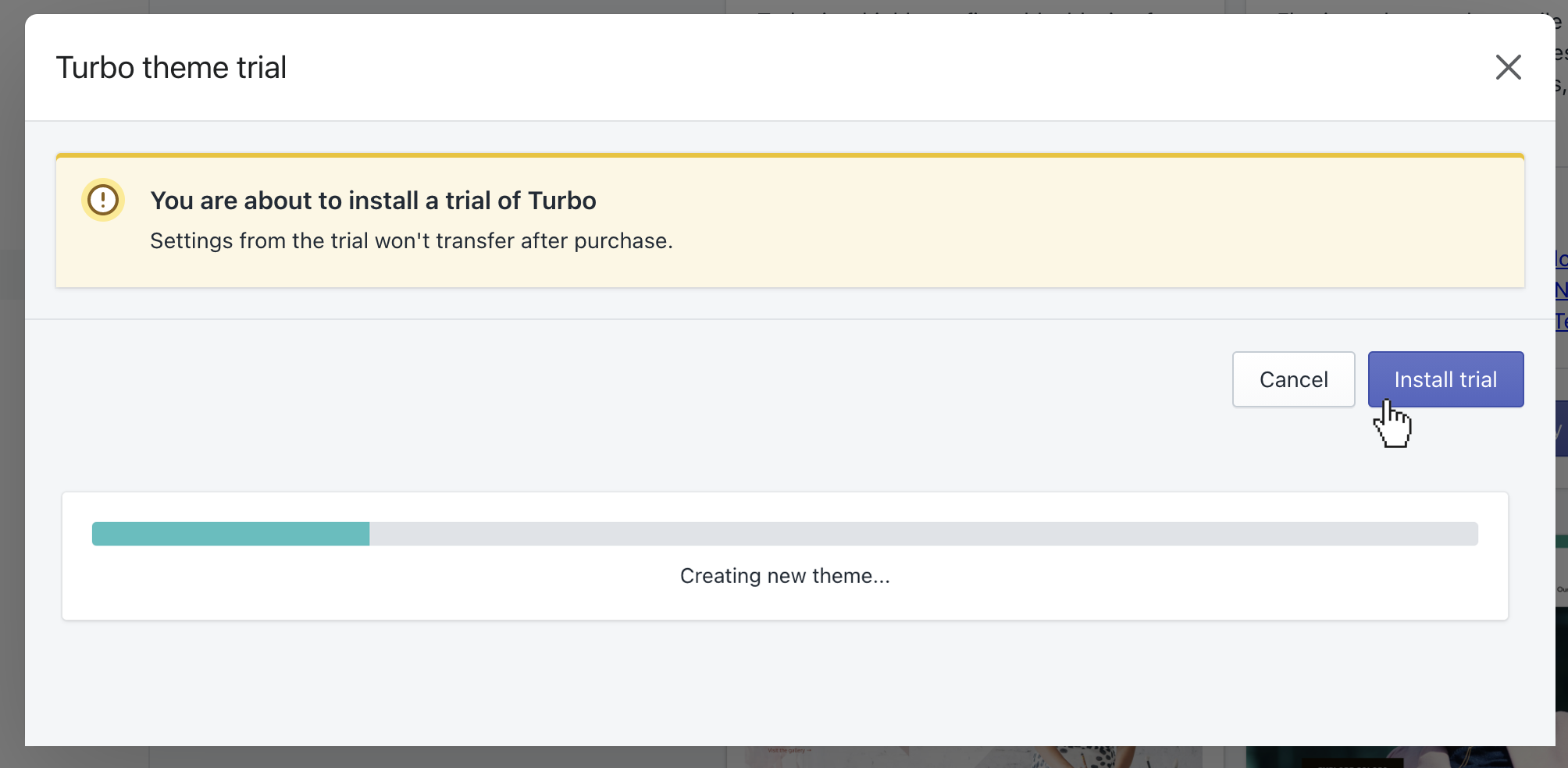Click the 'You are about to install' heading
Screen dimensions: 1568x768
pyautogui.click(x=372, y=201)
